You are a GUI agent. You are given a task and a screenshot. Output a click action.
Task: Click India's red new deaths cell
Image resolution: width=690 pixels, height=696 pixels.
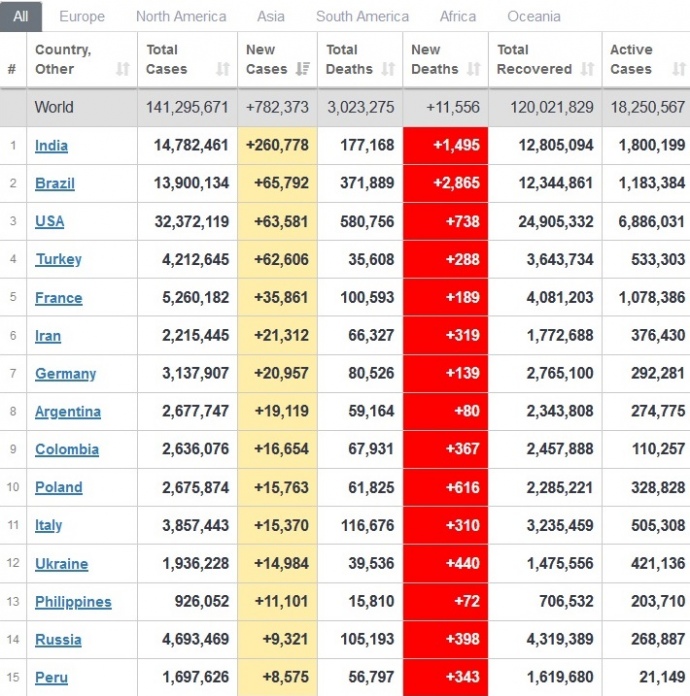tap(445, 146)
